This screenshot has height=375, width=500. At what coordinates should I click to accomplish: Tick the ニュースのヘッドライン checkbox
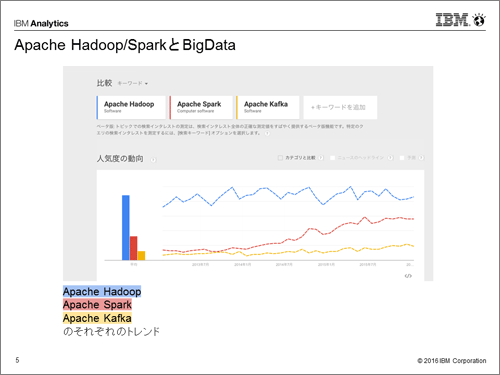coord(332,158)
